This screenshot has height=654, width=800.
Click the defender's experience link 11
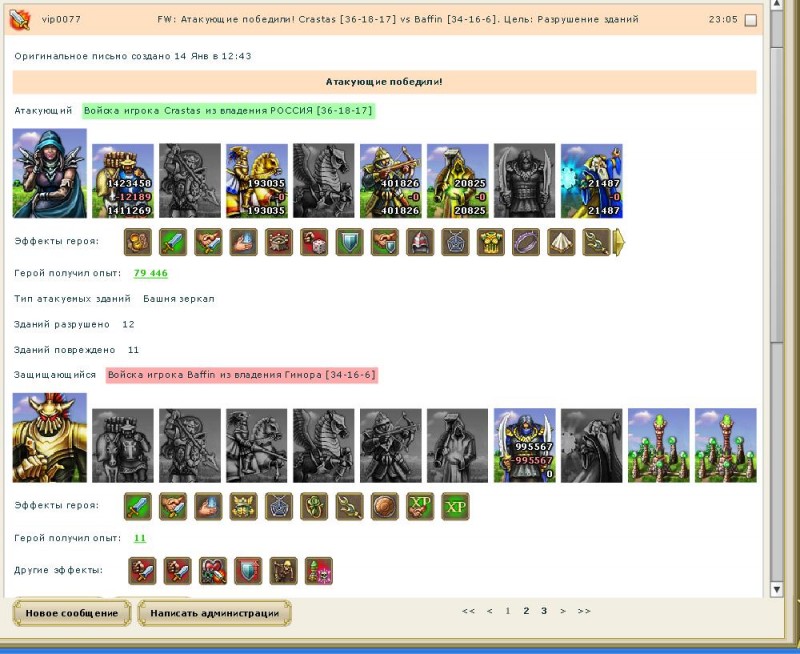(x=140, y=538)
